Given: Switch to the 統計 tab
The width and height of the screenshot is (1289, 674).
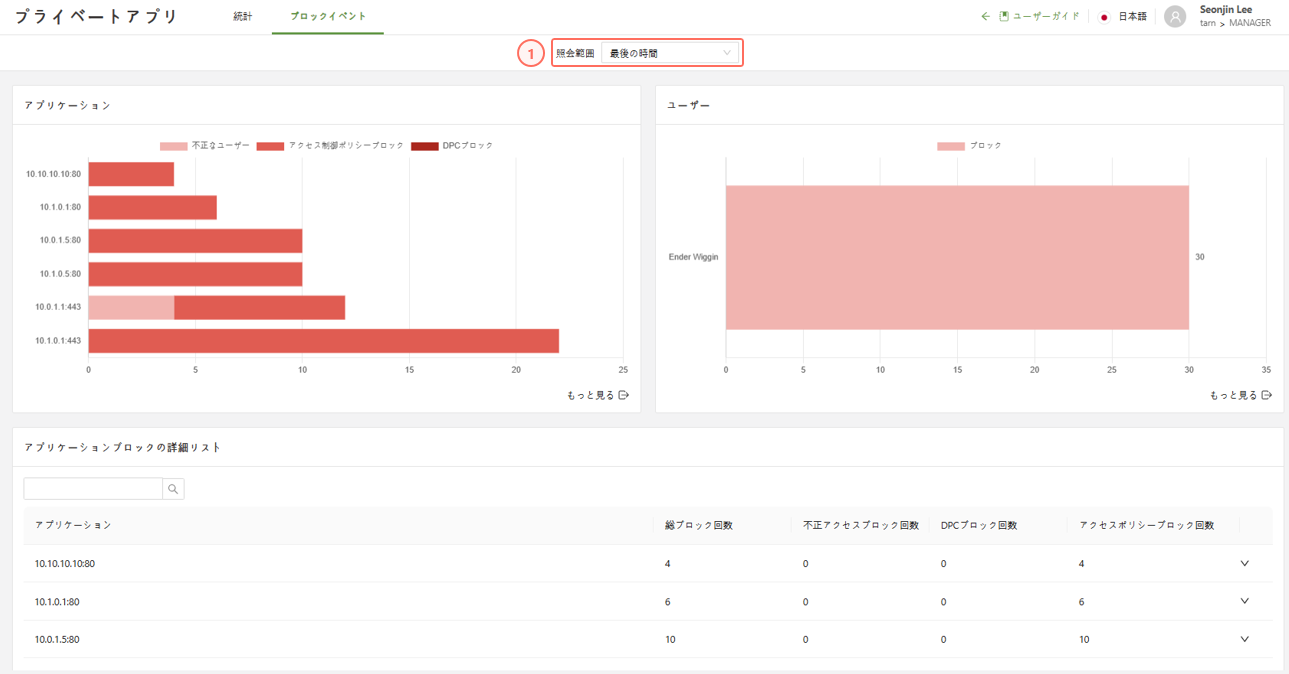Looking at the screenshot, I should [243, 17].
